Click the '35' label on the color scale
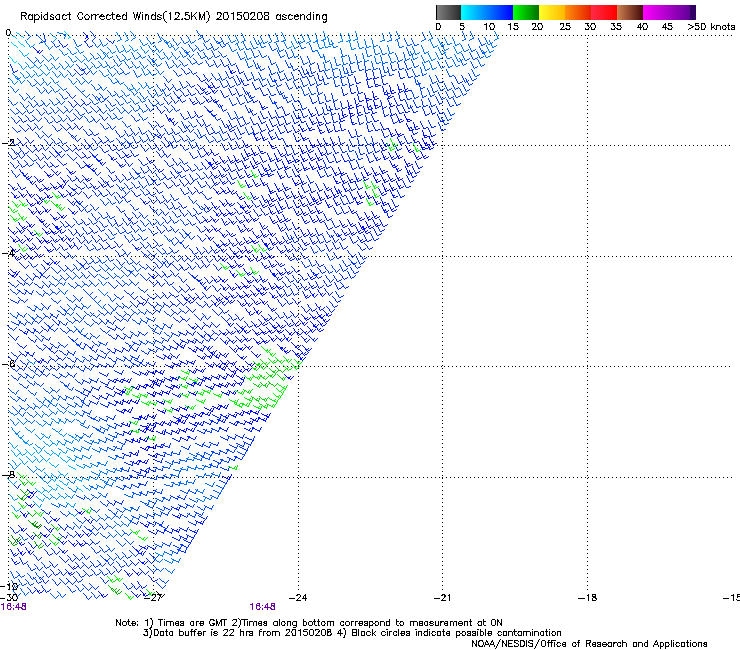The height and width of the screenshot is (650, 740). click(616, 26)
